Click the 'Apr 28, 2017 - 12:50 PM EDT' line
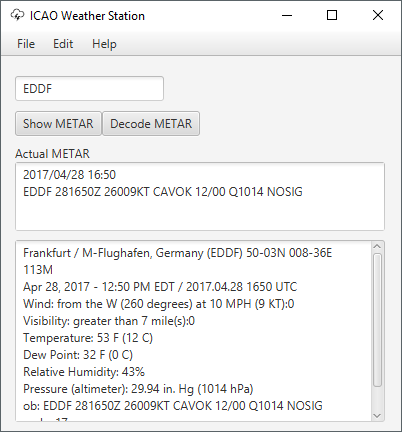 pyautogui.click(x=160, y=287)
